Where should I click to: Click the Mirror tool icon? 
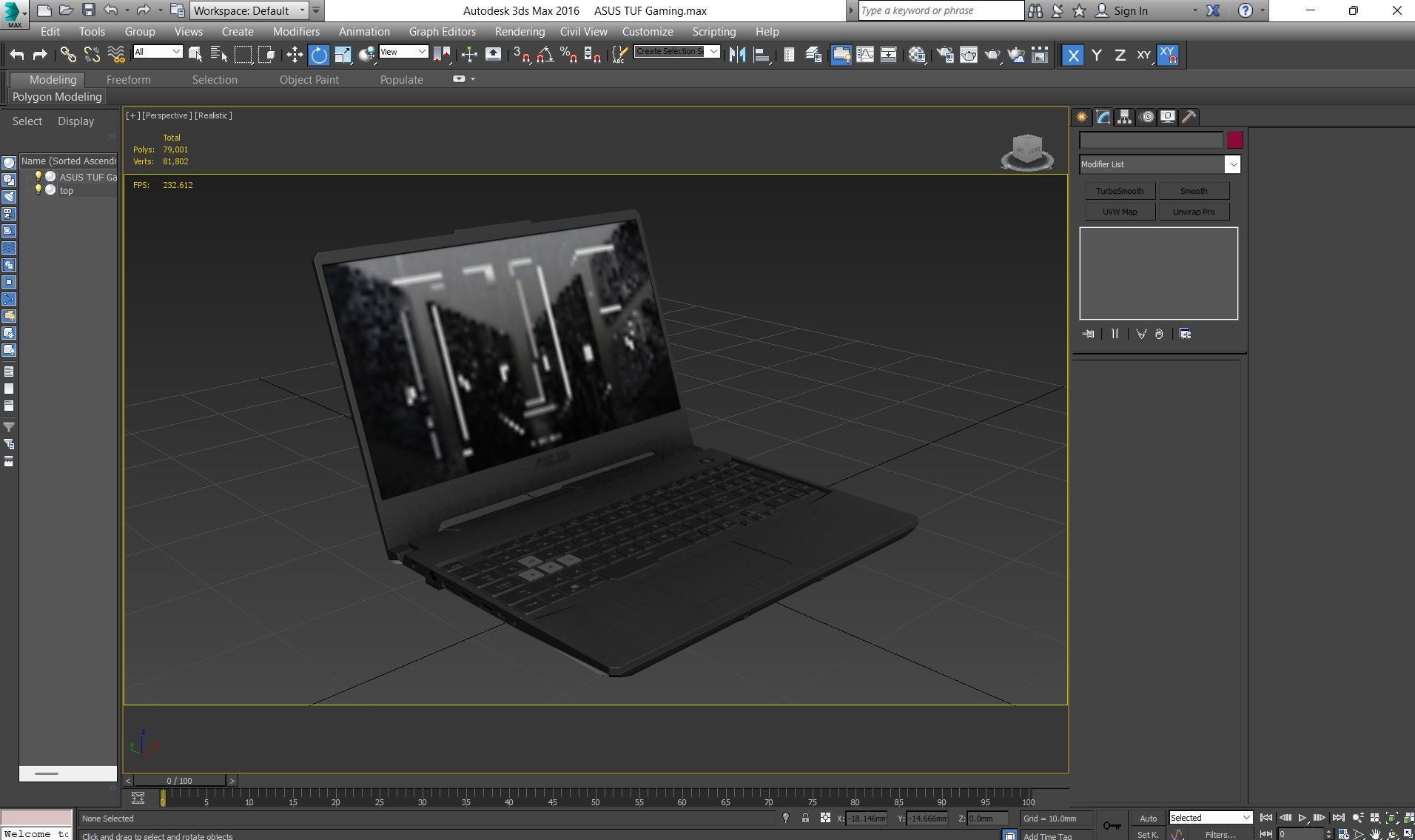(737, 55)
